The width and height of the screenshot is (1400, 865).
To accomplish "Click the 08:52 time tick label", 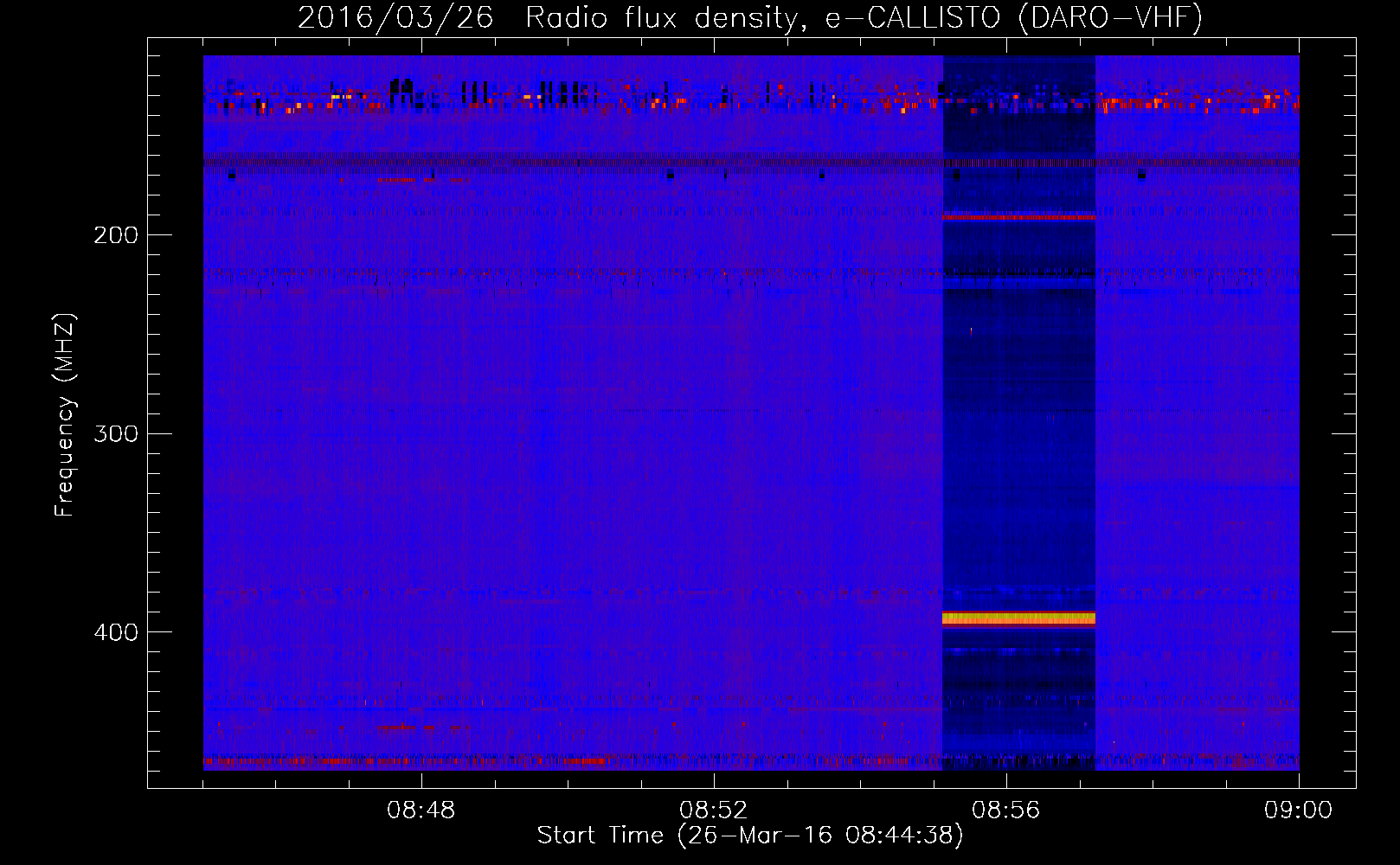I will click(x=714, y=811).
